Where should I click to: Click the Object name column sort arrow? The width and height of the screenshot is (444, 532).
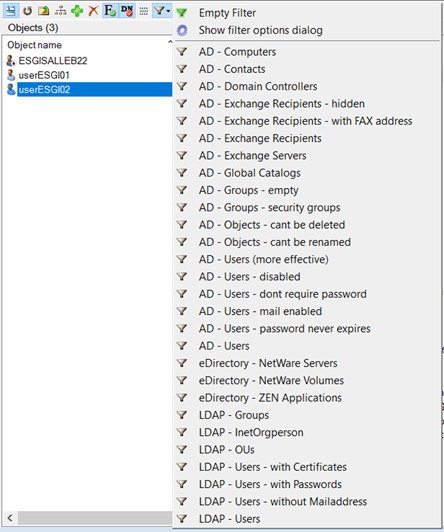(x=170, y=42)
